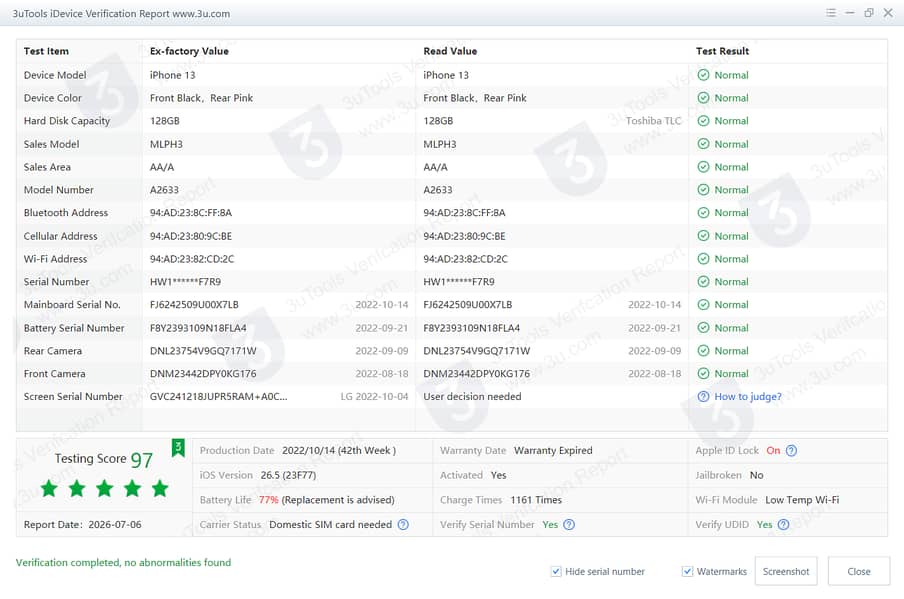
Task: Click the Apple ID Lock help icon
Action: [x=792, y=451]
